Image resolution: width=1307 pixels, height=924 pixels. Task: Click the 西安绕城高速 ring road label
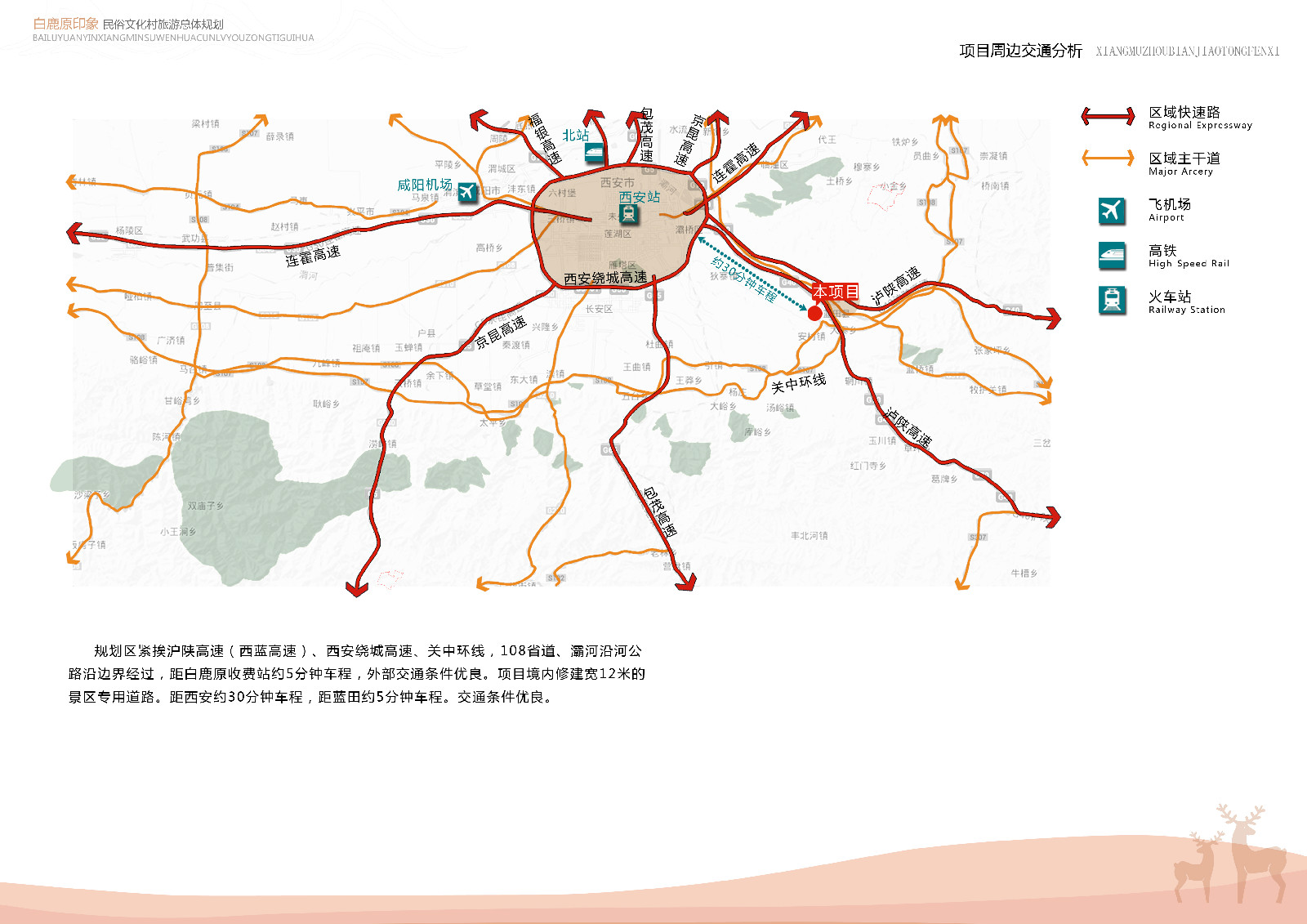(605, 278)
